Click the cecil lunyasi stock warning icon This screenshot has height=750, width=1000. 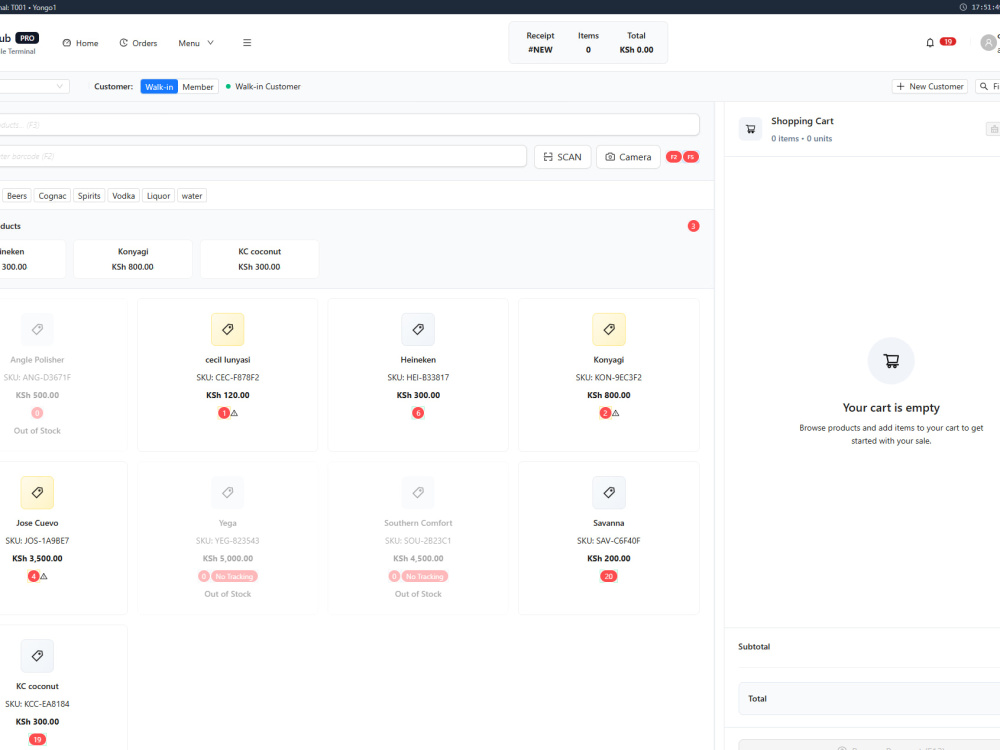point(235,413)
